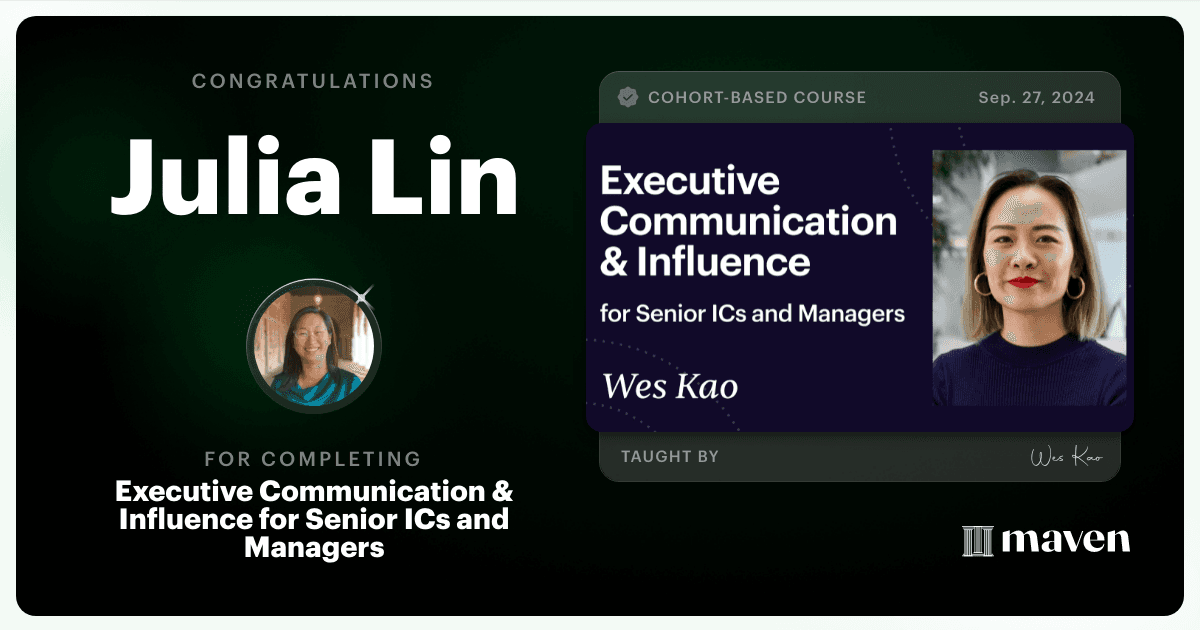Open Julia Lin's circular profile photo
The height and width of the screenshot is (630, 1200).
[314, 347]
